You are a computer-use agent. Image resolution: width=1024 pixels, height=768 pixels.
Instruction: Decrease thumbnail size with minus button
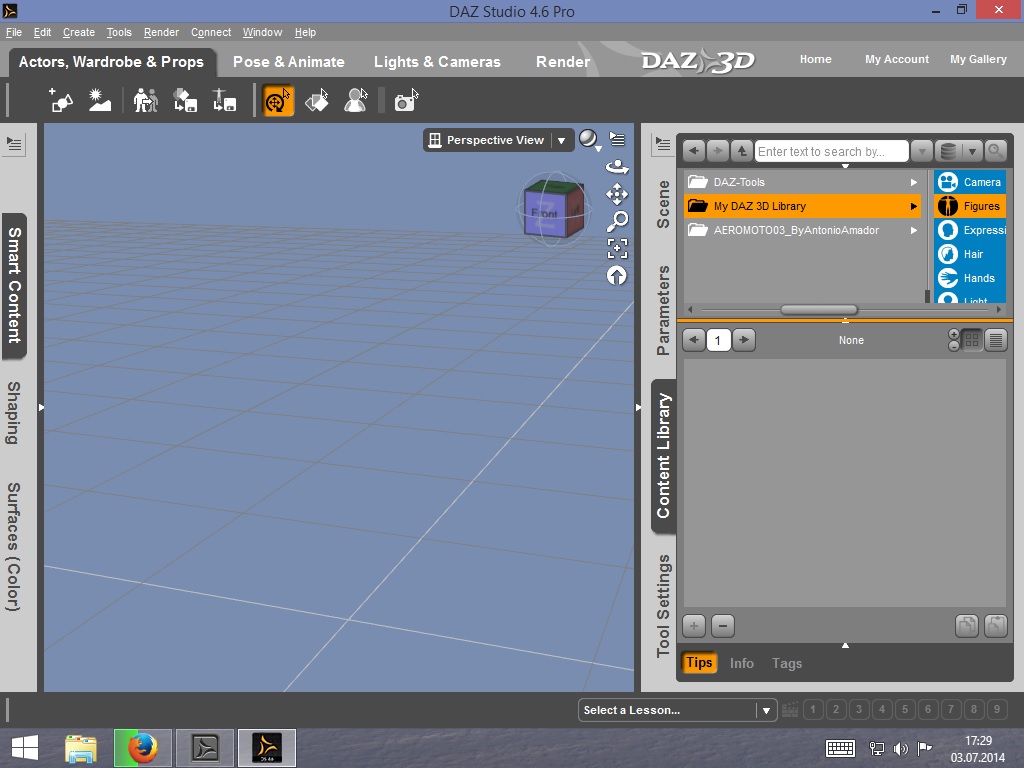pyautogui.click(x=953, y=345)
